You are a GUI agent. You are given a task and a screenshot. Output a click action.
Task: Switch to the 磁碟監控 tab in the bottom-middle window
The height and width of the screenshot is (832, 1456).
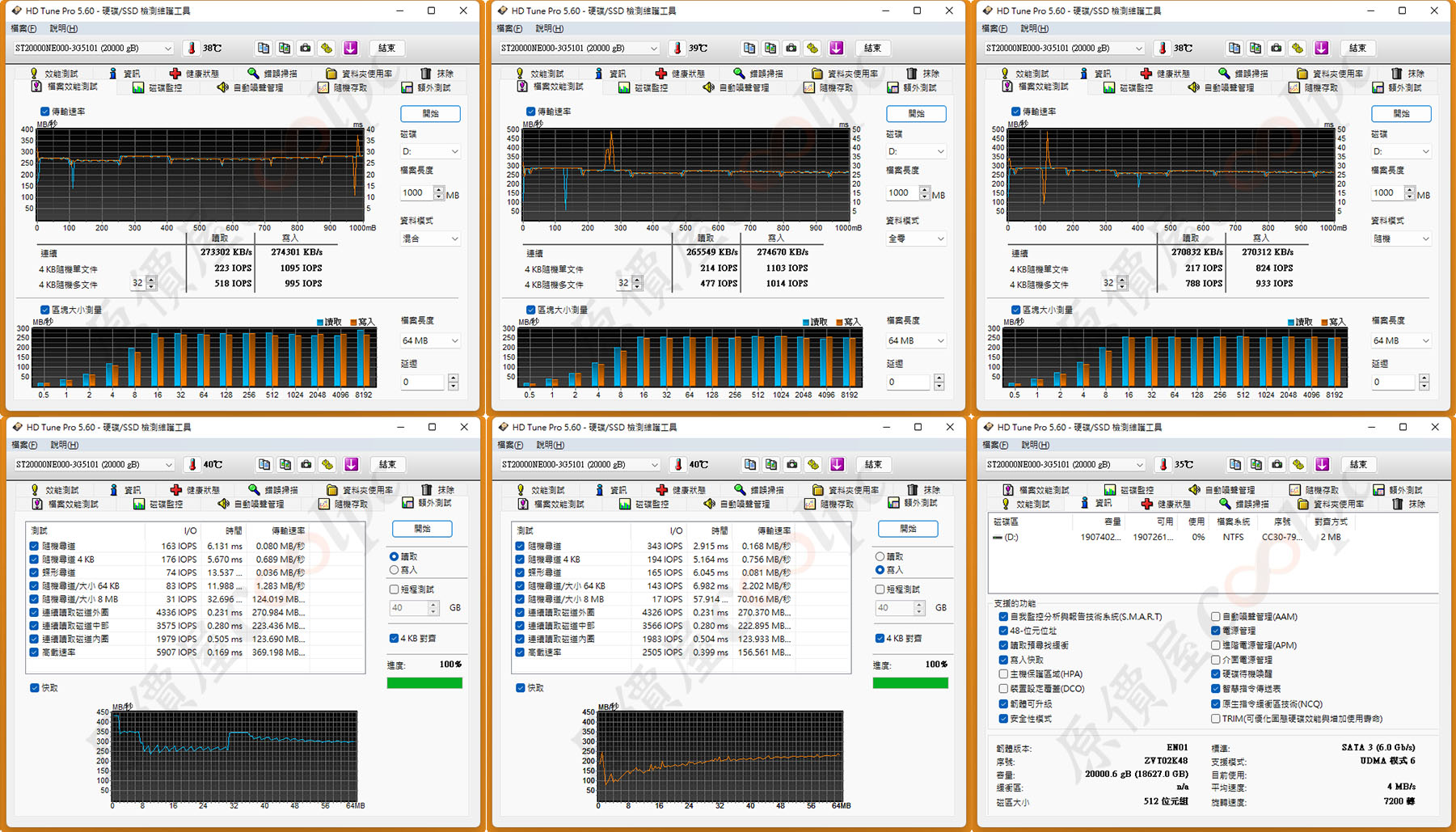[644, 504]
